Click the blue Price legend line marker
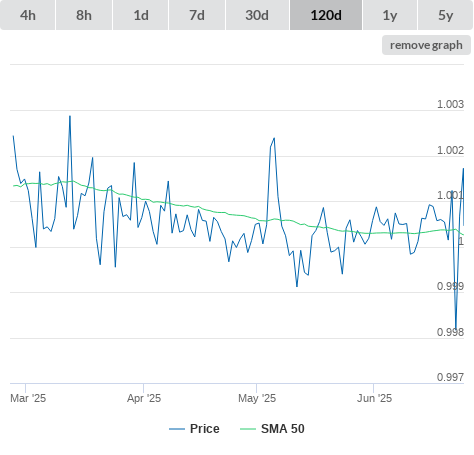Image resolution: width=474 pixels, height=455 pixels. [177, 429]
